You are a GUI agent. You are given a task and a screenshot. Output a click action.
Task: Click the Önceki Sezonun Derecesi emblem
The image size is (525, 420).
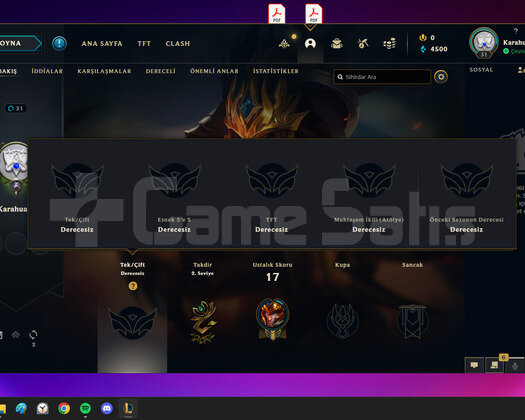coord(467,180)
